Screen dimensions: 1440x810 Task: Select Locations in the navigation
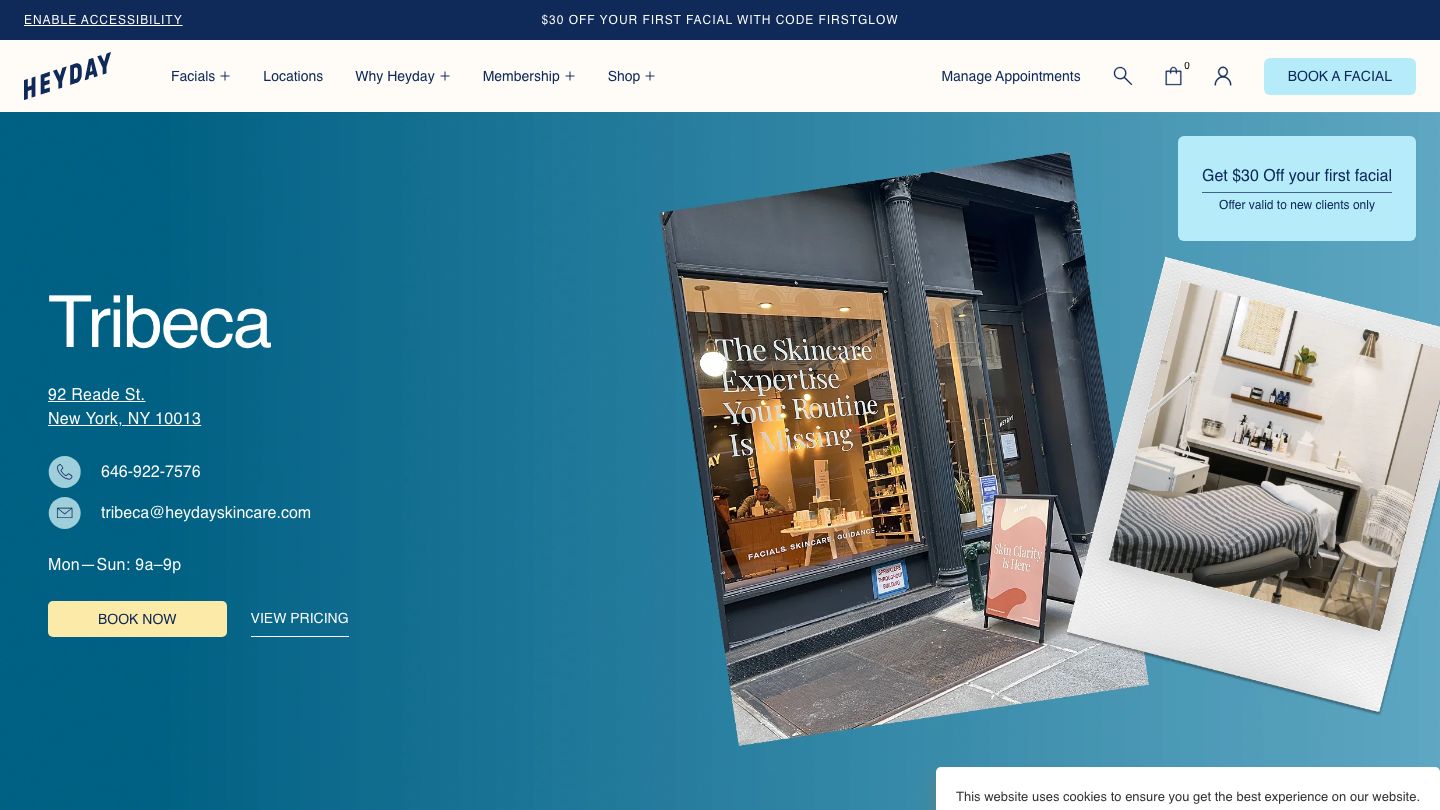[293, 76]
